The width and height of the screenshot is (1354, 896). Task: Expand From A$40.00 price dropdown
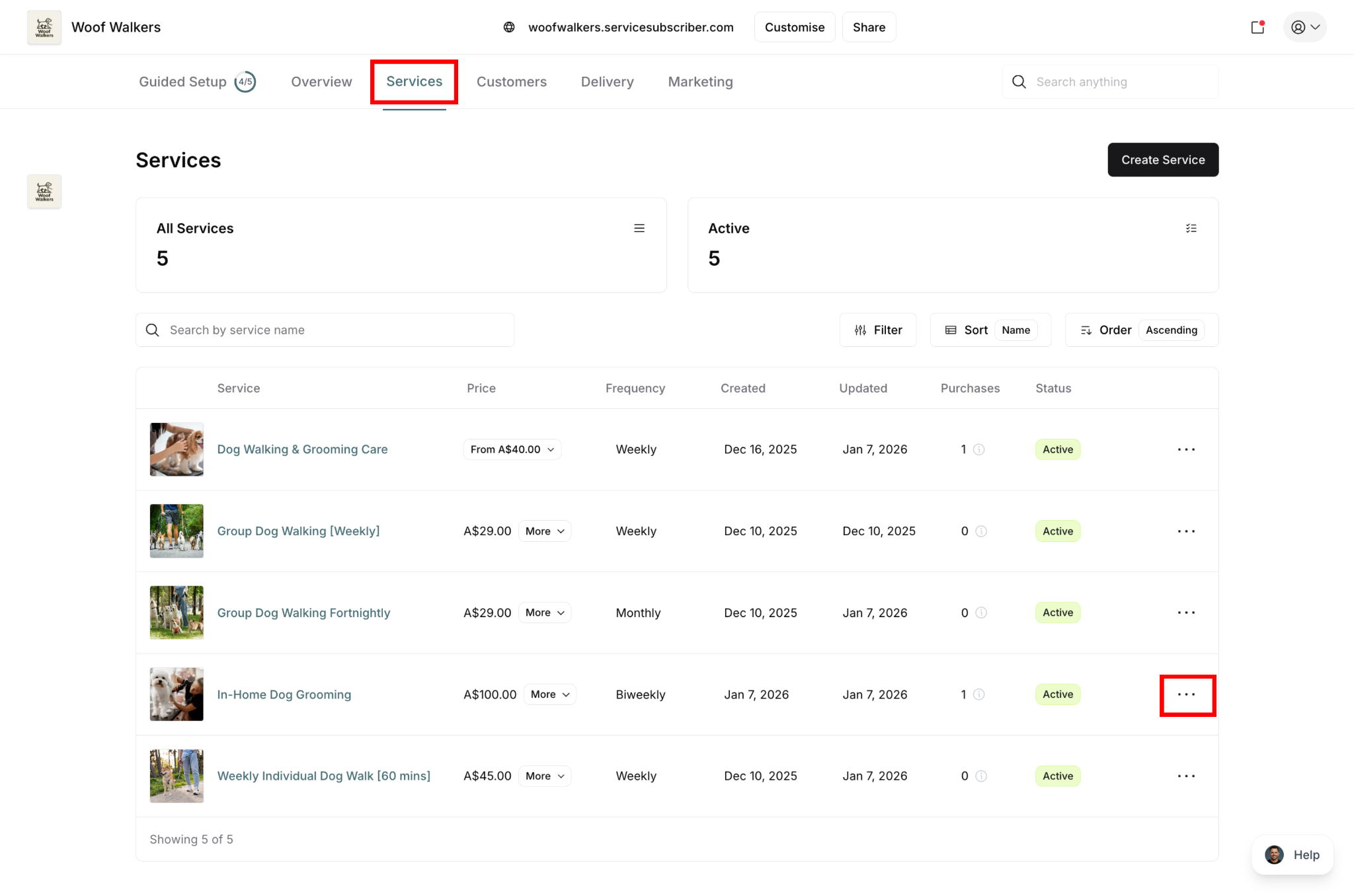pyautogui.click(x=512, y=449)
